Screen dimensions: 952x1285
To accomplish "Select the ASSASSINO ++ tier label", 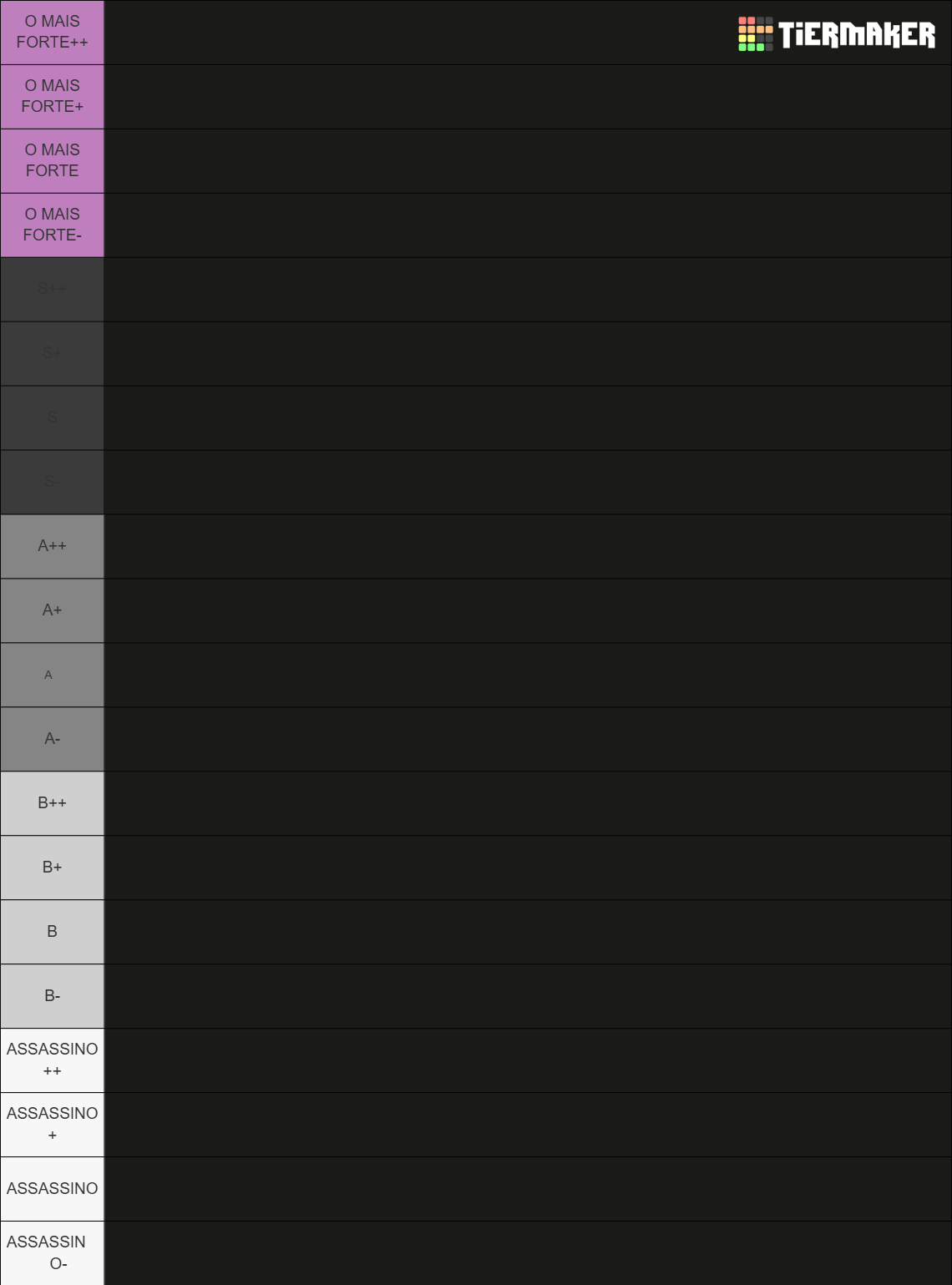I will click(x=52, y=1061).
